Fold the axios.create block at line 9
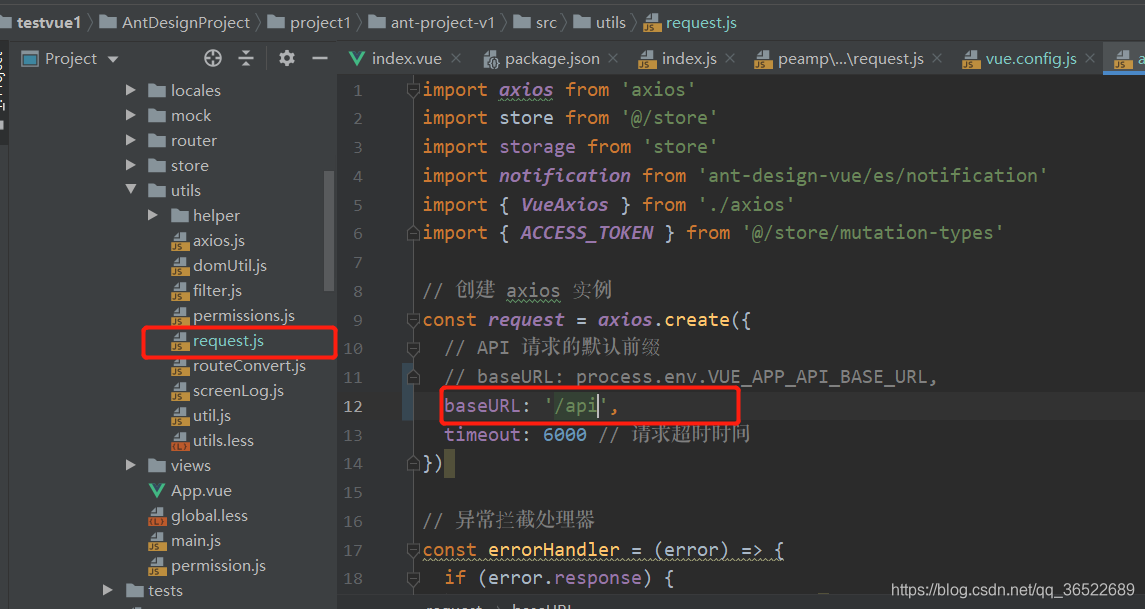 pyautogui.click(x=413, y=320)
